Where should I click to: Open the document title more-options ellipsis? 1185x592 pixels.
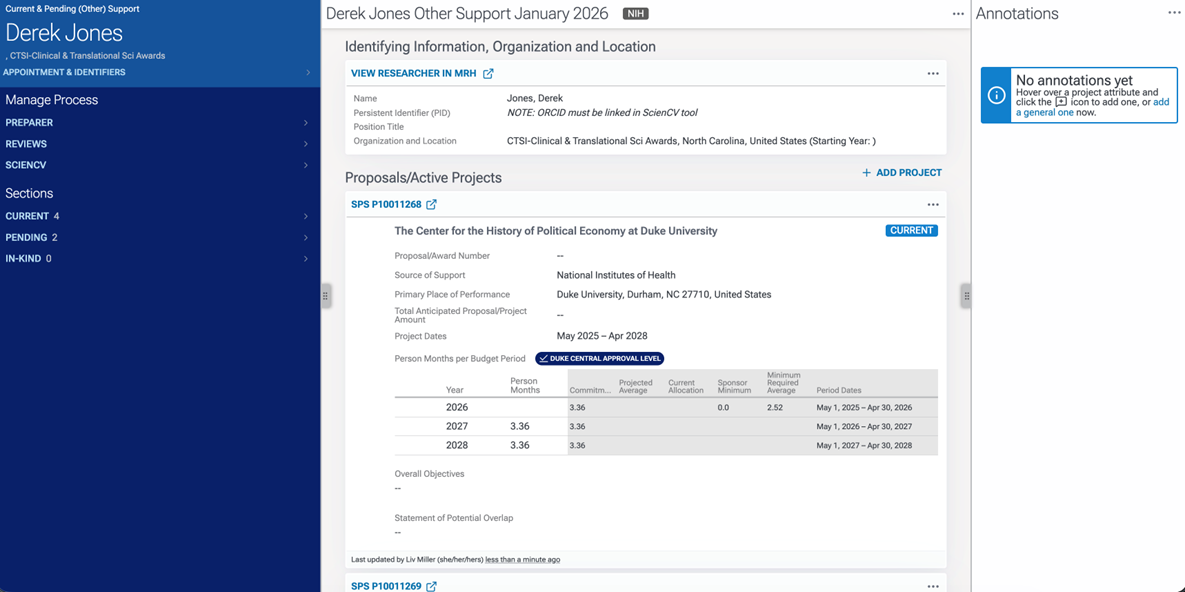click(958, 14)
